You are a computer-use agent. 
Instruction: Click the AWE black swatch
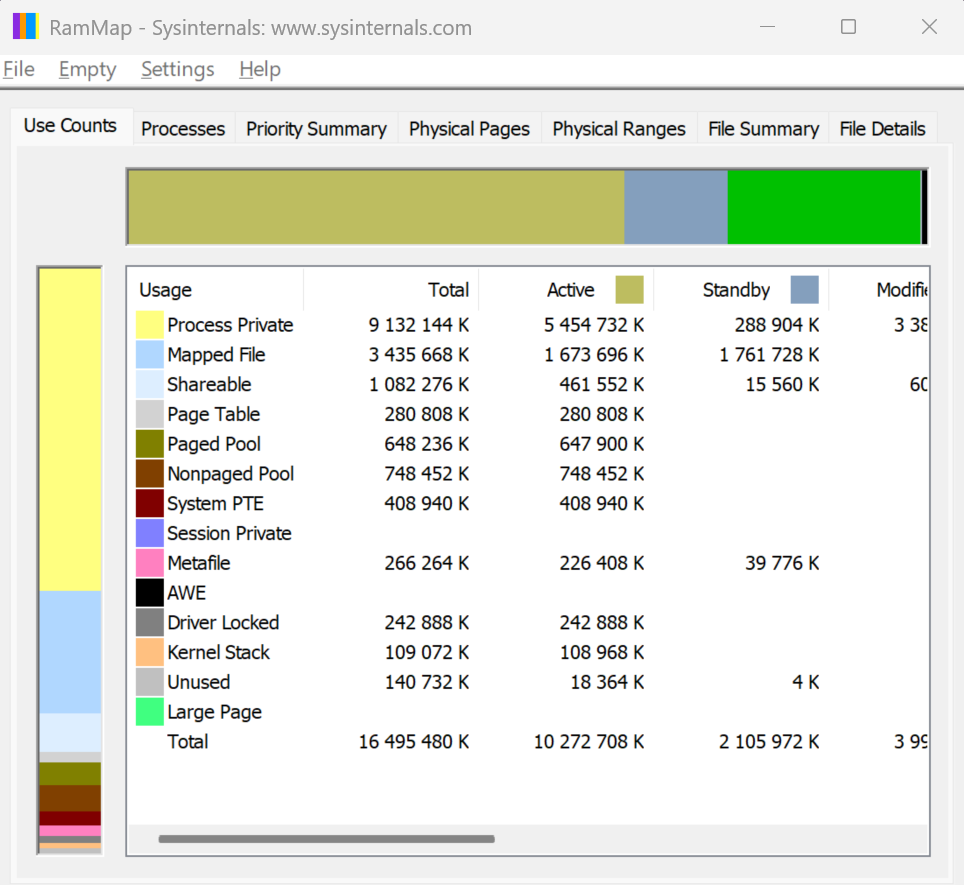(x=149, y=593)
